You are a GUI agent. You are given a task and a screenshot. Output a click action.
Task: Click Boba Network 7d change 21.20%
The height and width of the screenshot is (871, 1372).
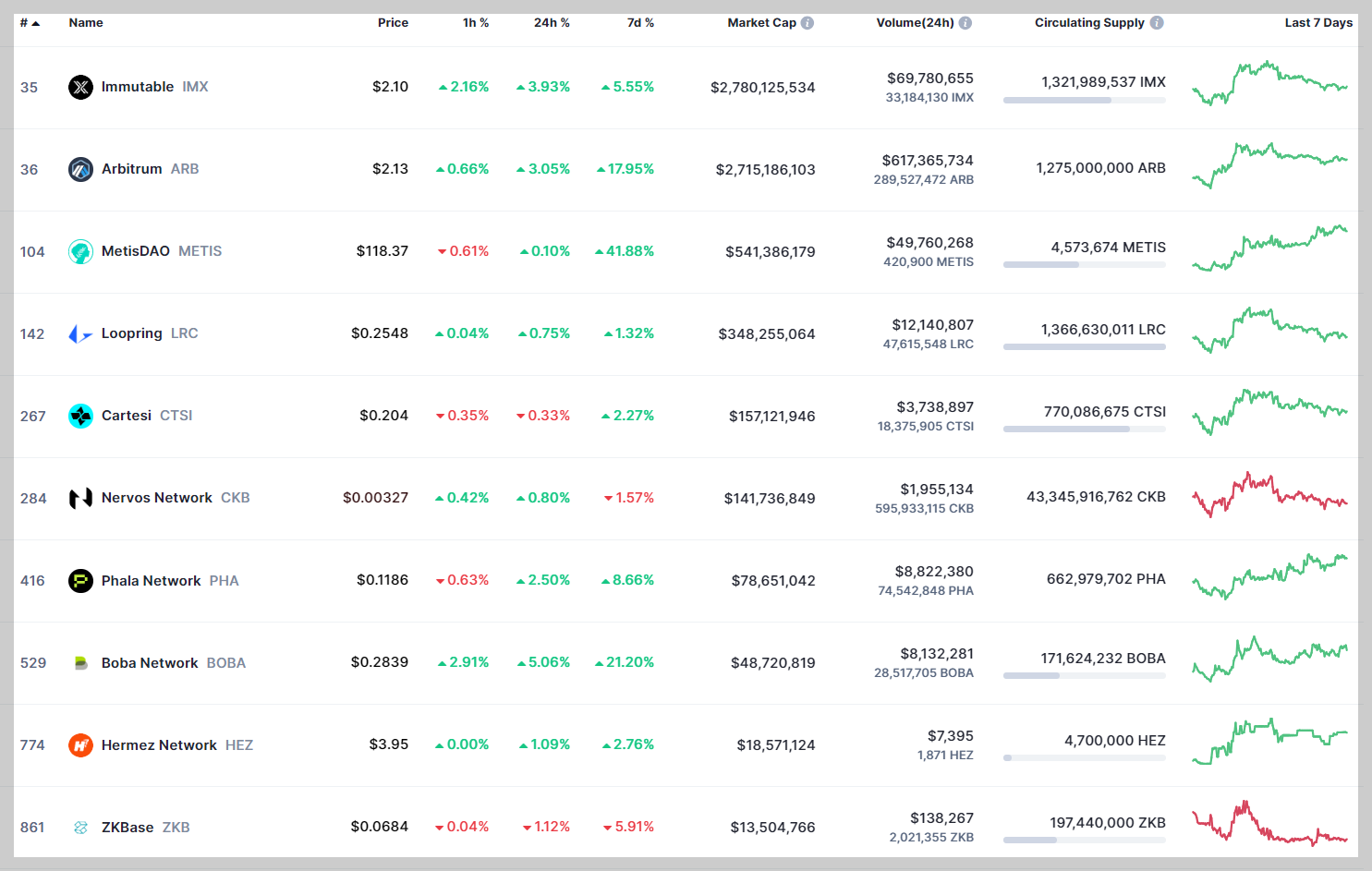tap(625, 662)
